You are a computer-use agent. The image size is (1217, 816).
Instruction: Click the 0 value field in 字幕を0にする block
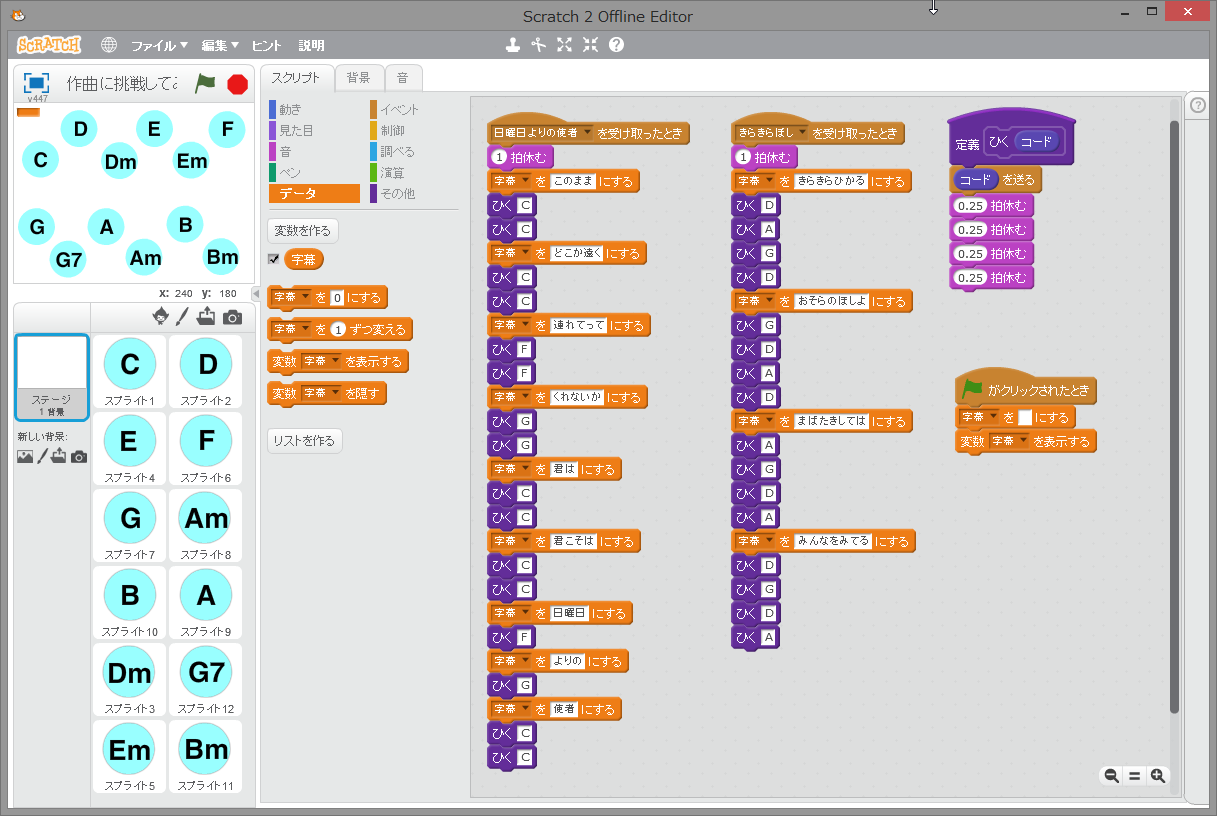(x=337, y=297)
